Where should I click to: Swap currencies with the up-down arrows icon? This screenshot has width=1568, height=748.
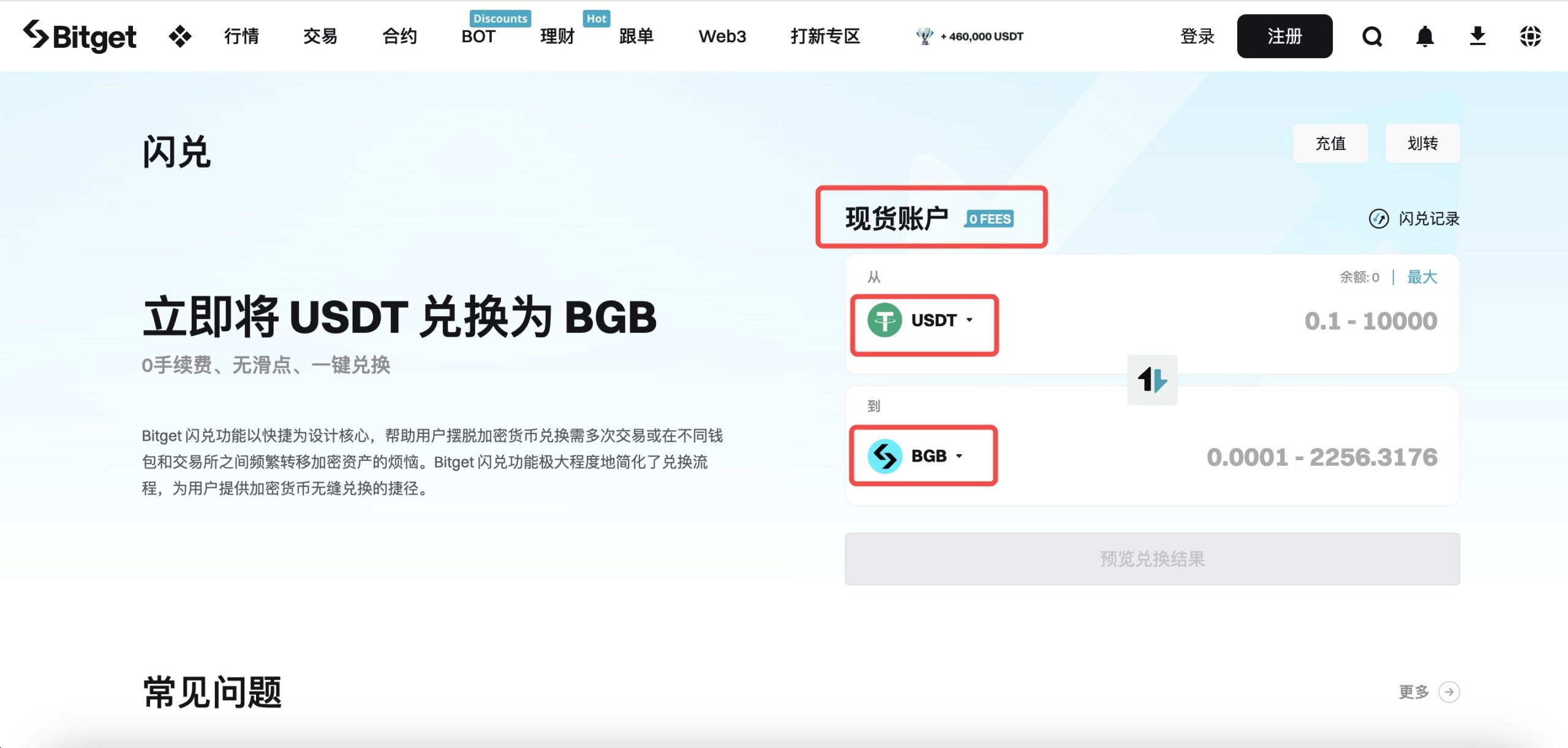(x=1152, y=380)
